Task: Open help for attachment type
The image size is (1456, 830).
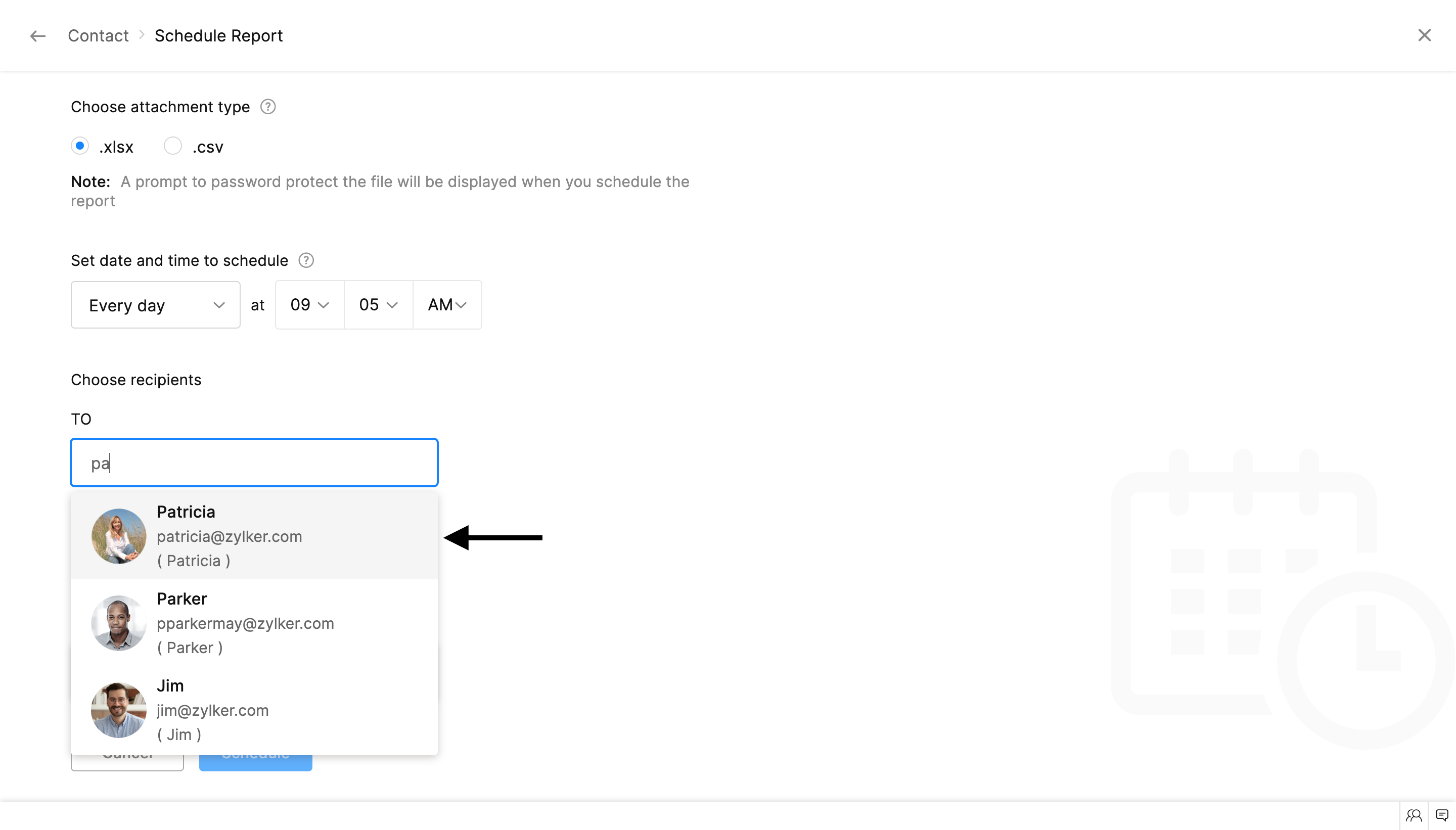Action: 268,107
